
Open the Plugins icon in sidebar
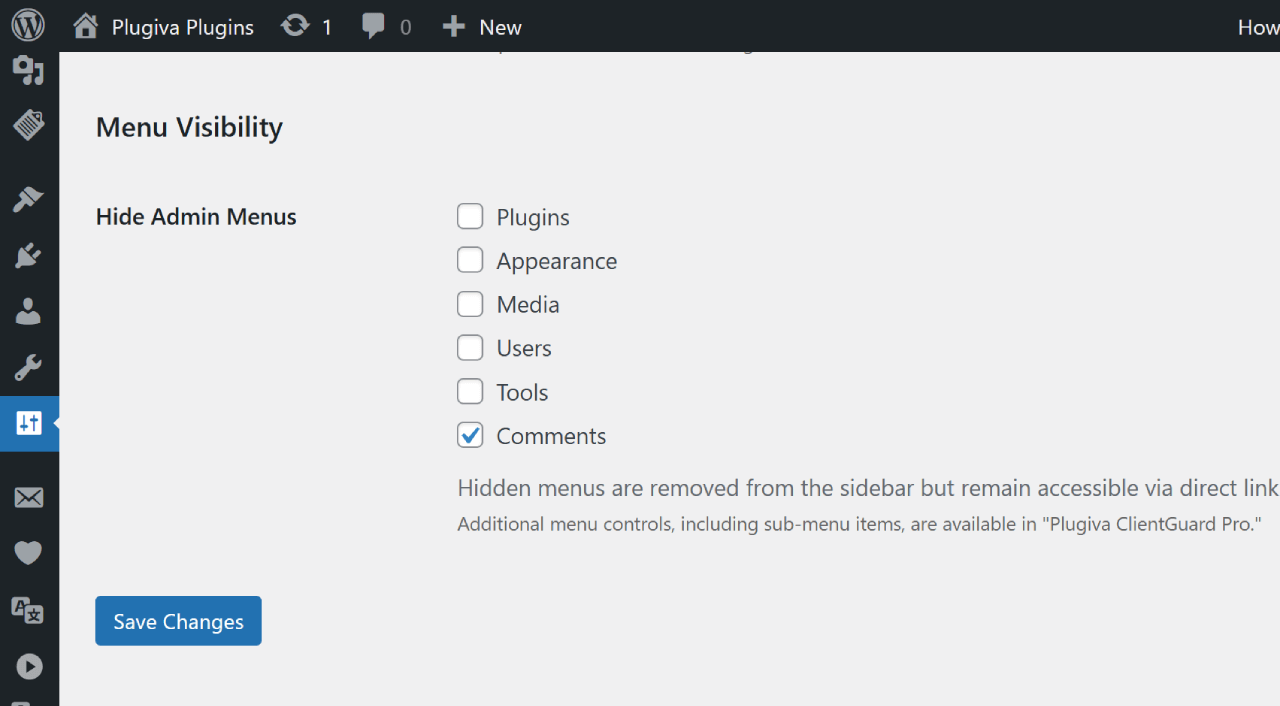pyautogui.click(x=27, y=255)
